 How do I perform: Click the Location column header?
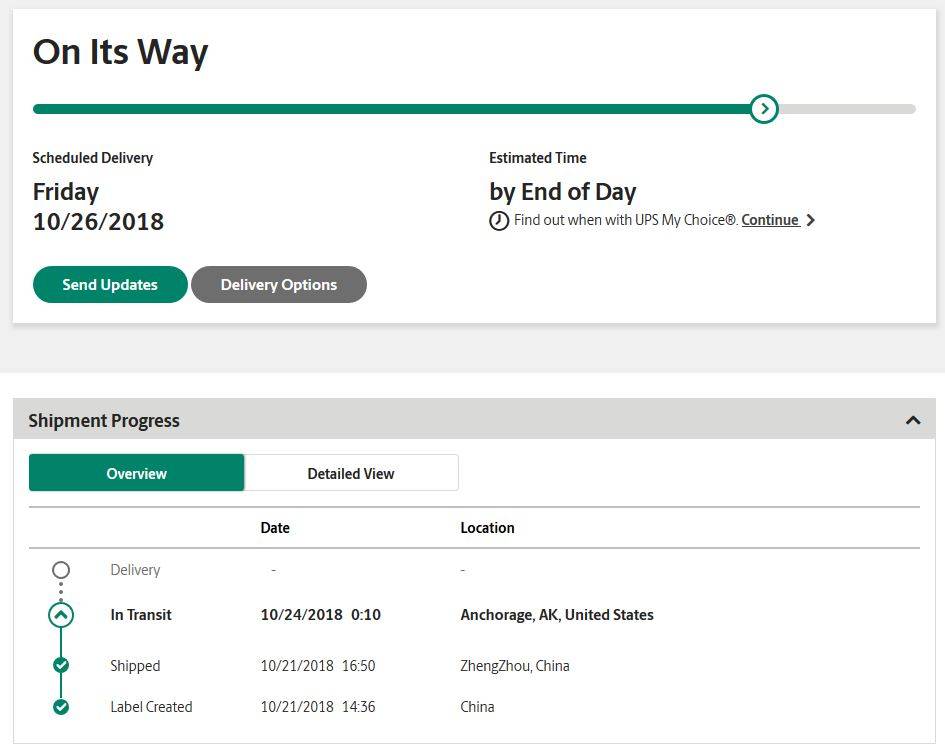[x=488, y=528]
